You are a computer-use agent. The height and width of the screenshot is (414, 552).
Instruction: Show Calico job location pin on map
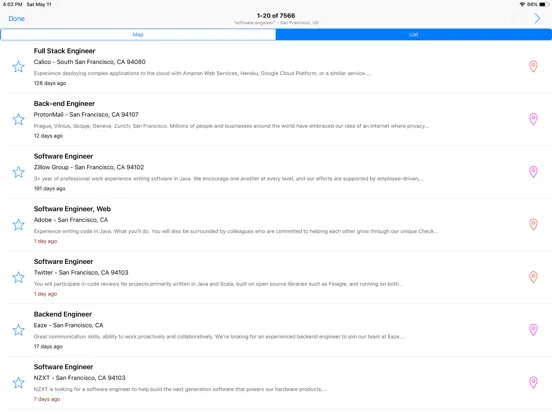(x=533, y=66)
